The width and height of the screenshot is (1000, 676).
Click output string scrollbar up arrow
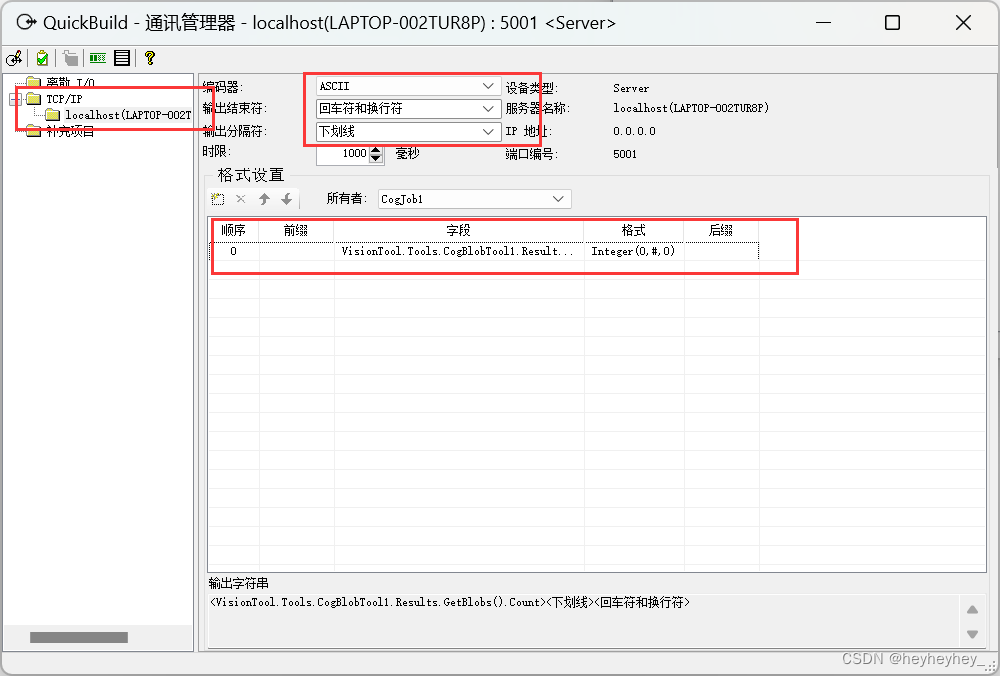[973, 610]
